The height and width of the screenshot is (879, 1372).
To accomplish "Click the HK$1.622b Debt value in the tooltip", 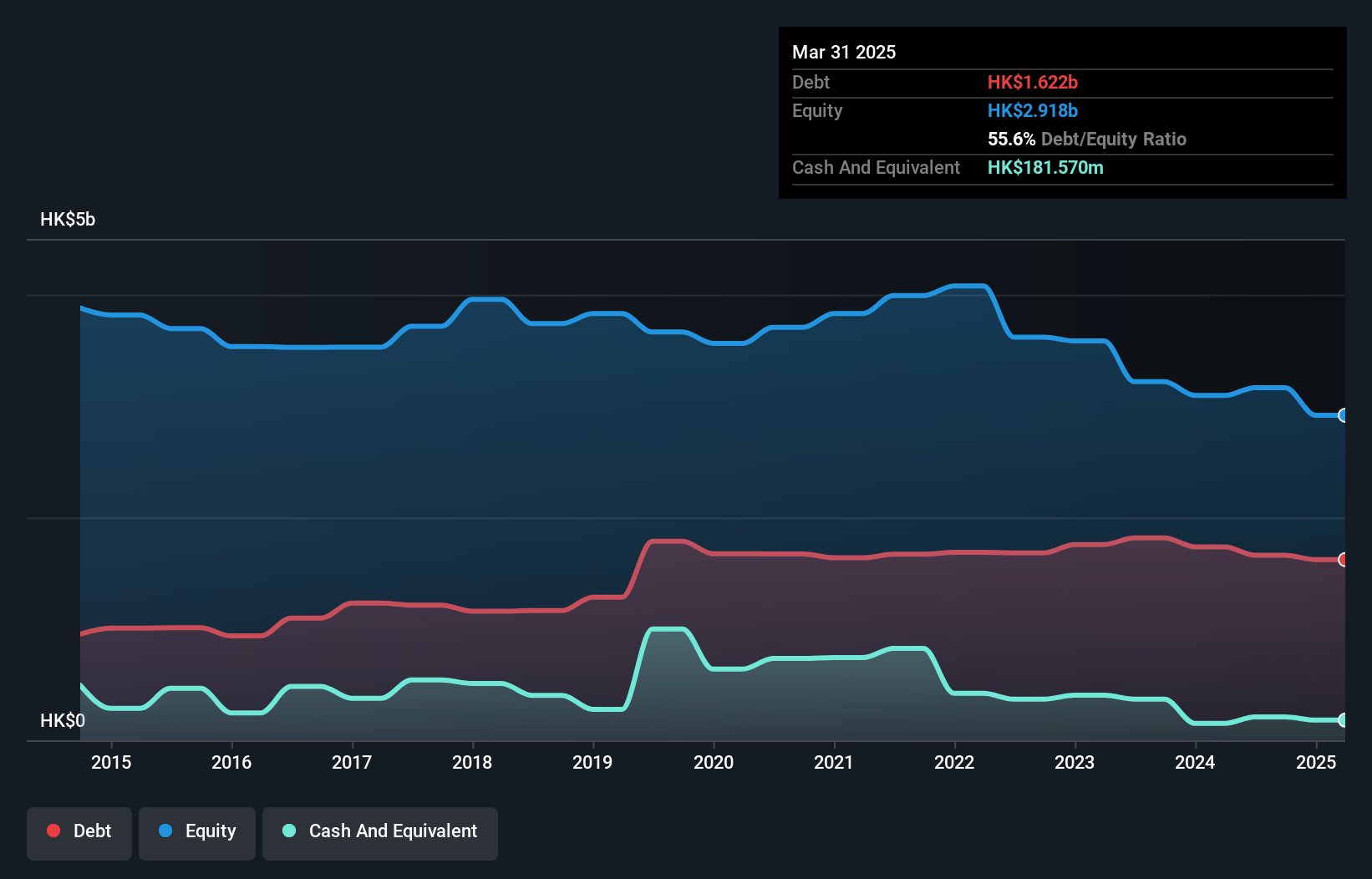I will click(x=1034, y=82).
